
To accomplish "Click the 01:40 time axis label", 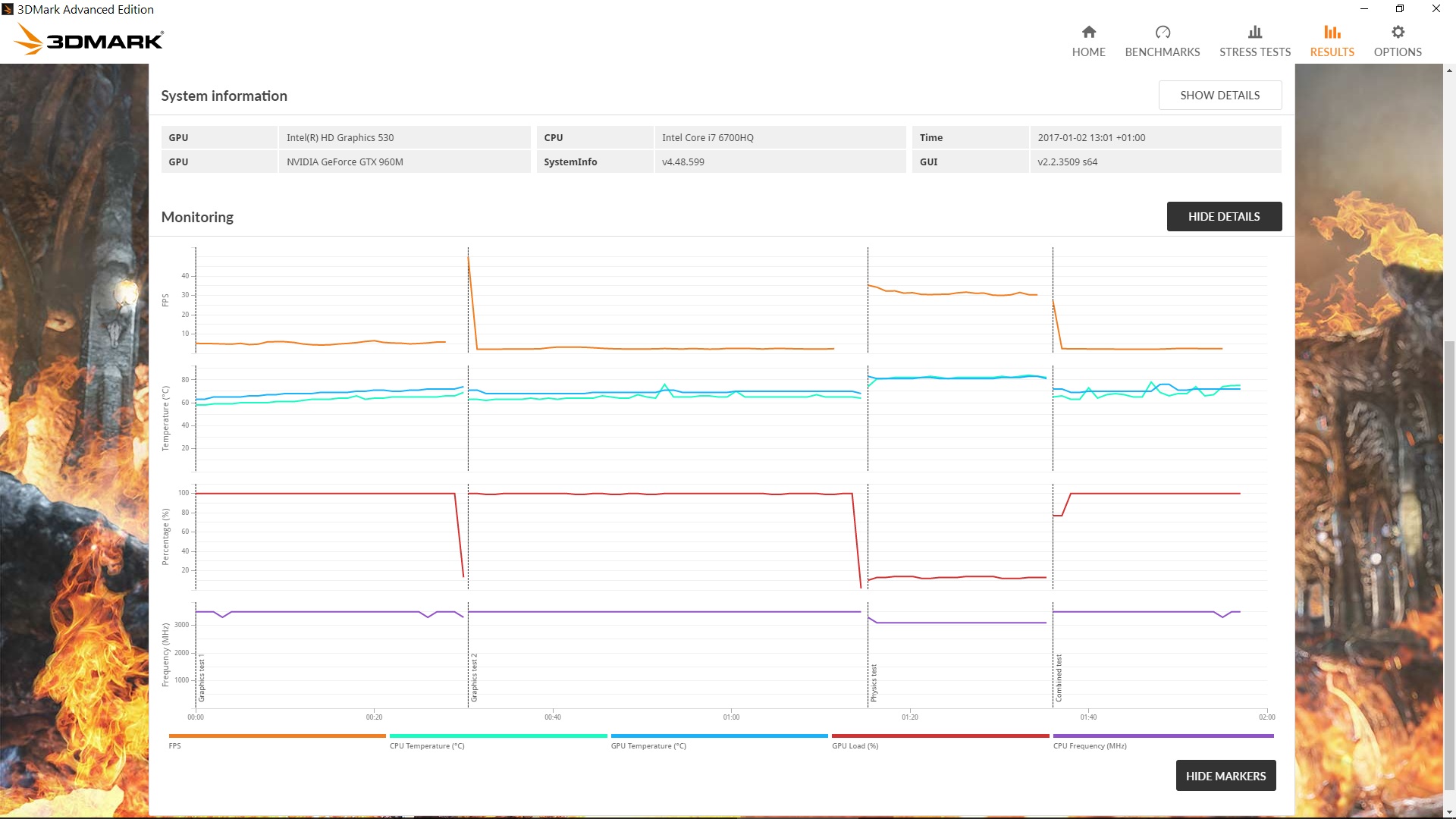I will tap(1088, 717).
